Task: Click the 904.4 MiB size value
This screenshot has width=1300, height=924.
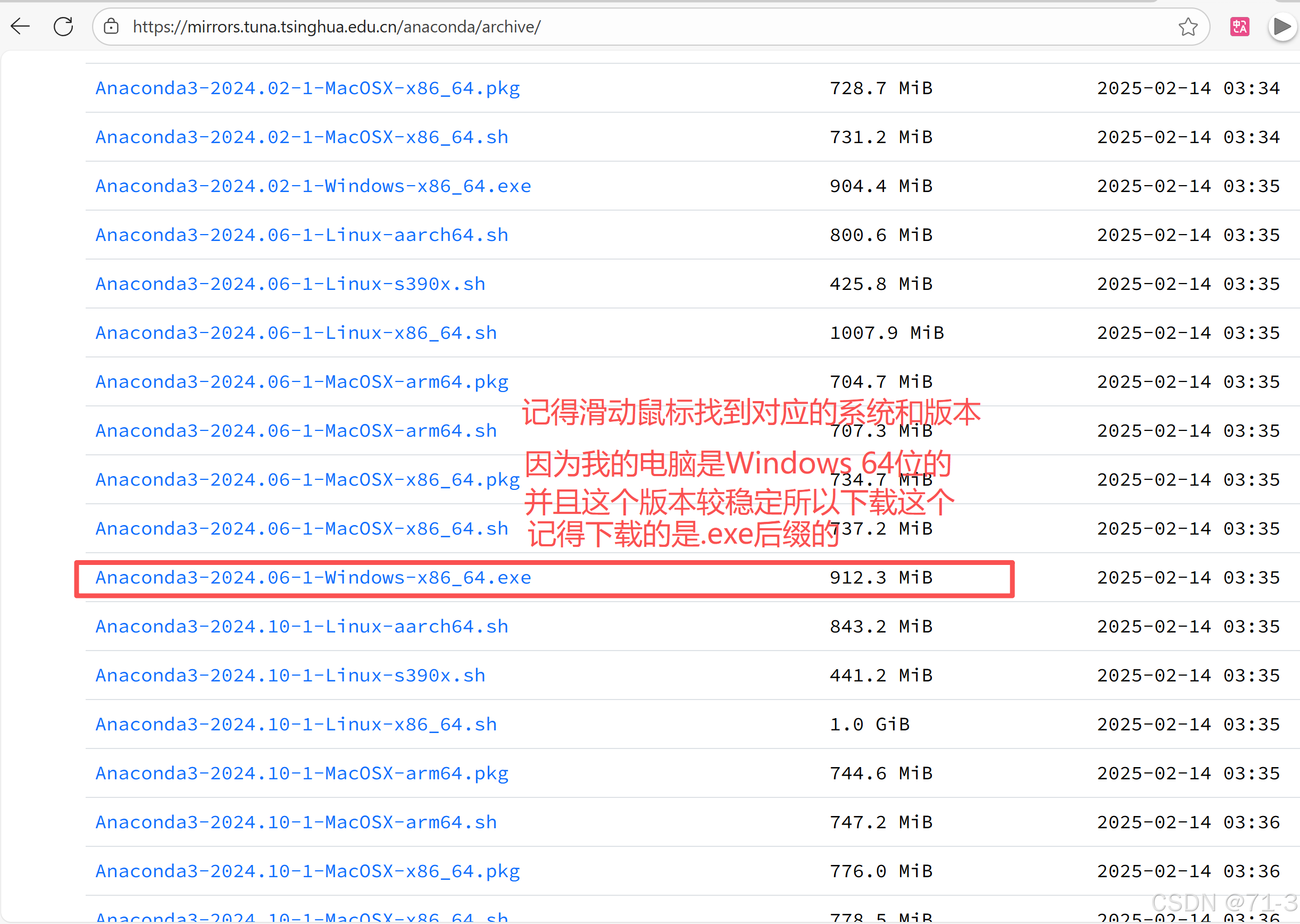Action: point(881,186)
